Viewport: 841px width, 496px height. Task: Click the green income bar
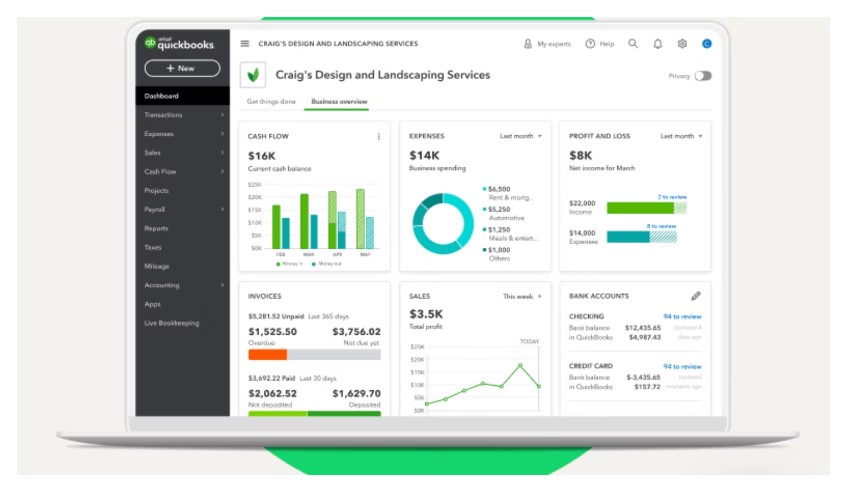click(640, 208)
